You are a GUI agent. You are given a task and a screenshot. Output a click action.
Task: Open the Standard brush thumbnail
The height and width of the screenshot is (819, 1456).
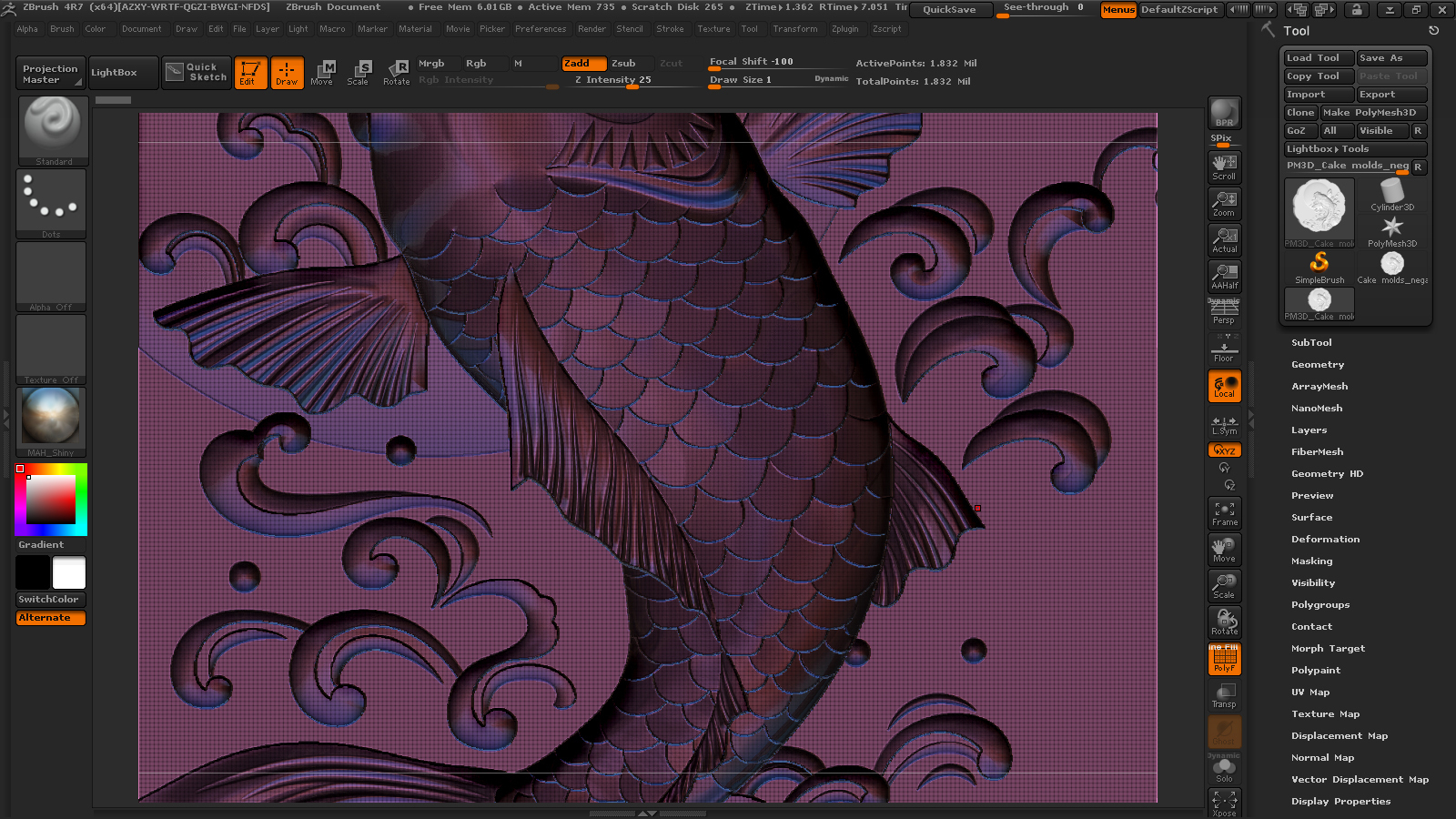click(53, 131)
